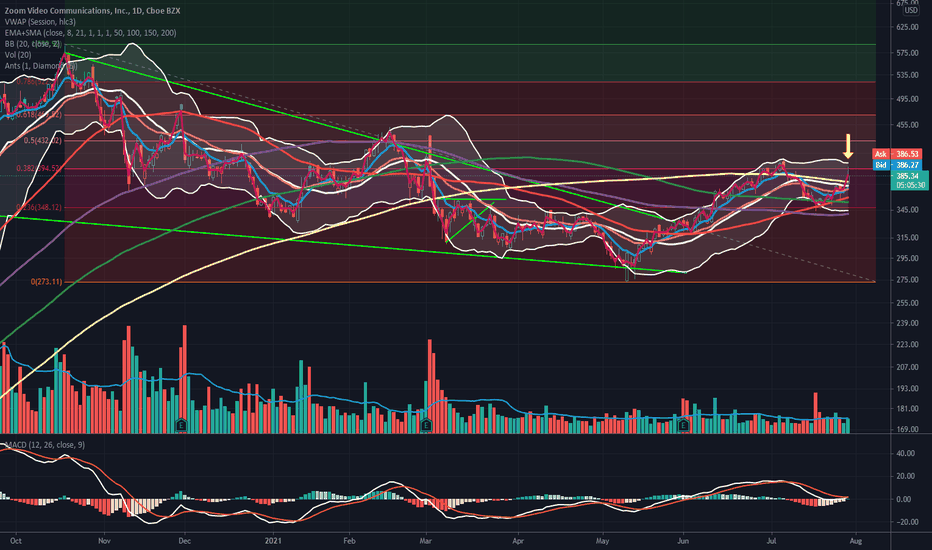Click Apr on the time axis
Viewport: 932px width, 550px height.
pos(518,541)
